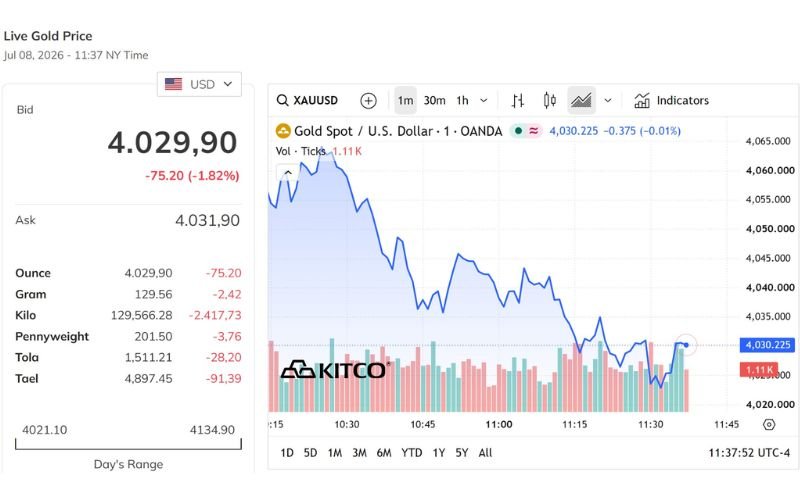Toggle the green market status dot
Screen dimensions: 800x500
pos(518,131)
